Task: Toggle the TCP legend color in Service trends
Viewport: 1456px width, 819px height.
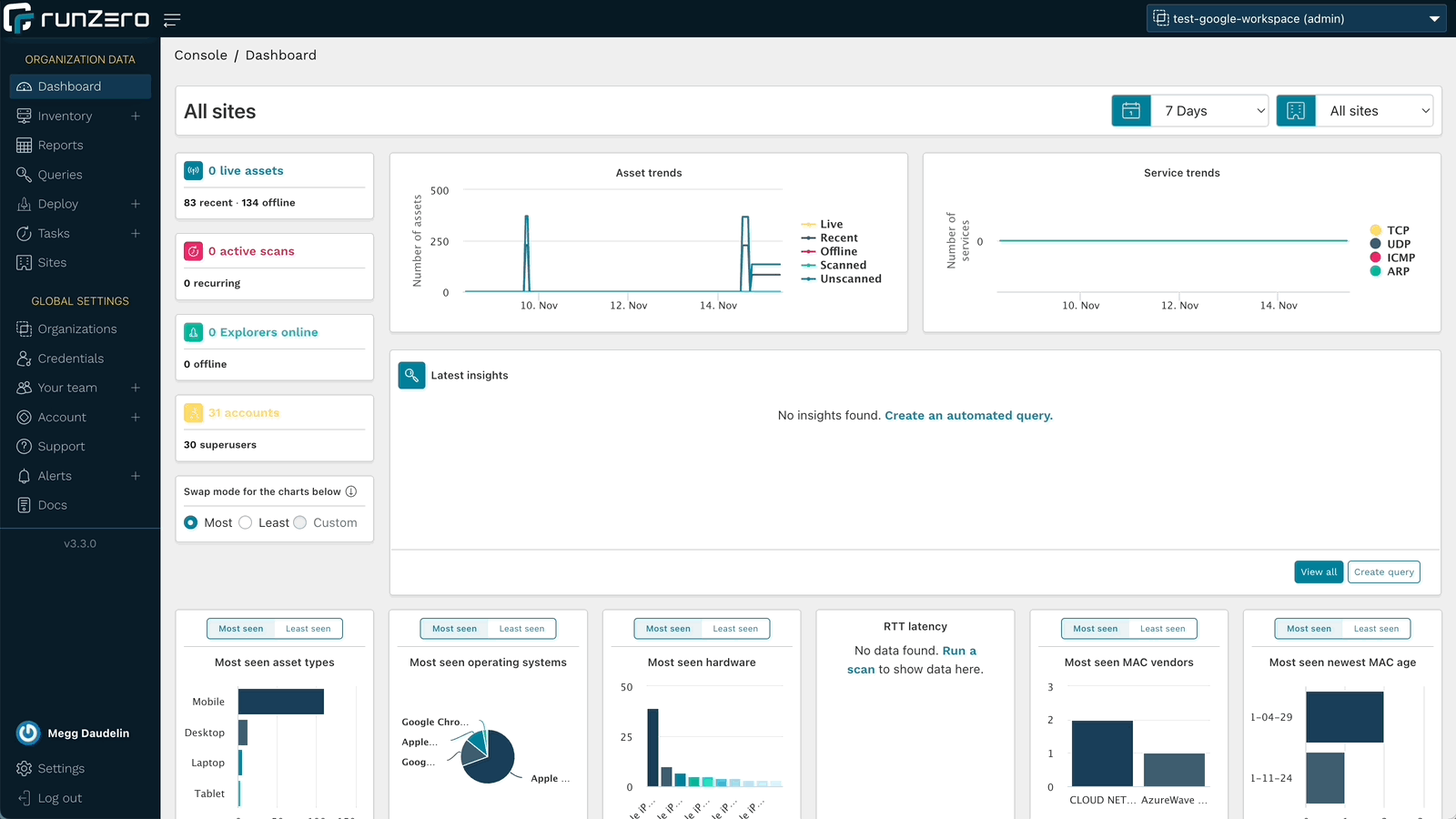Action: coord(1375,230)
